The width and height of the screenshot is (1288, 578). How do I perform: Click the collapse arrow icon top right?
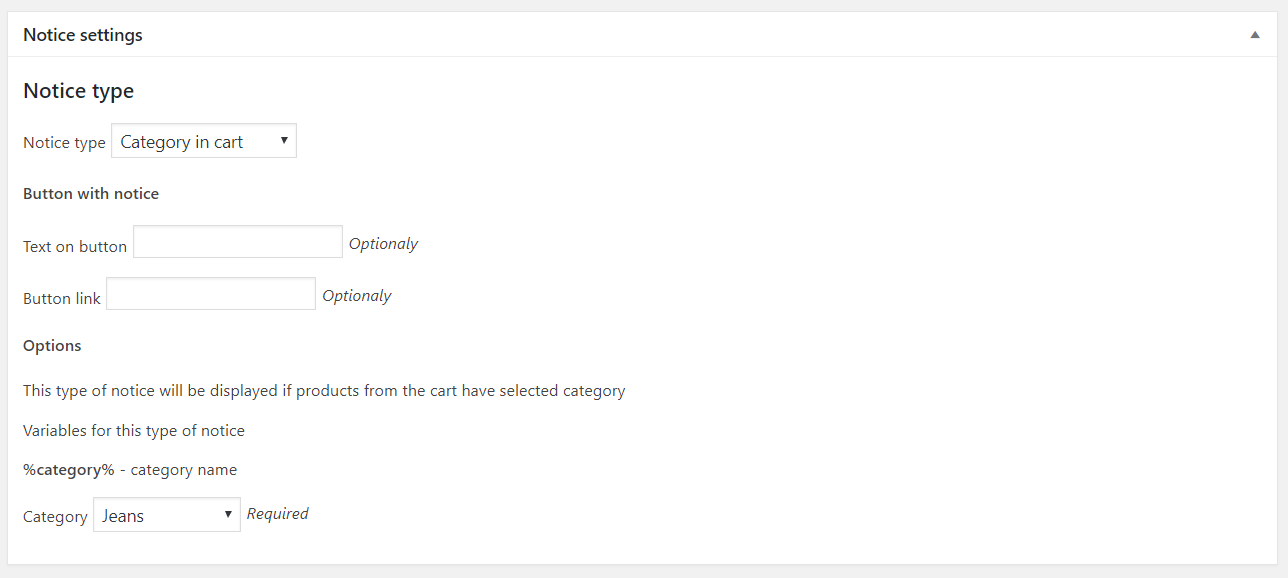[1254, 33]
